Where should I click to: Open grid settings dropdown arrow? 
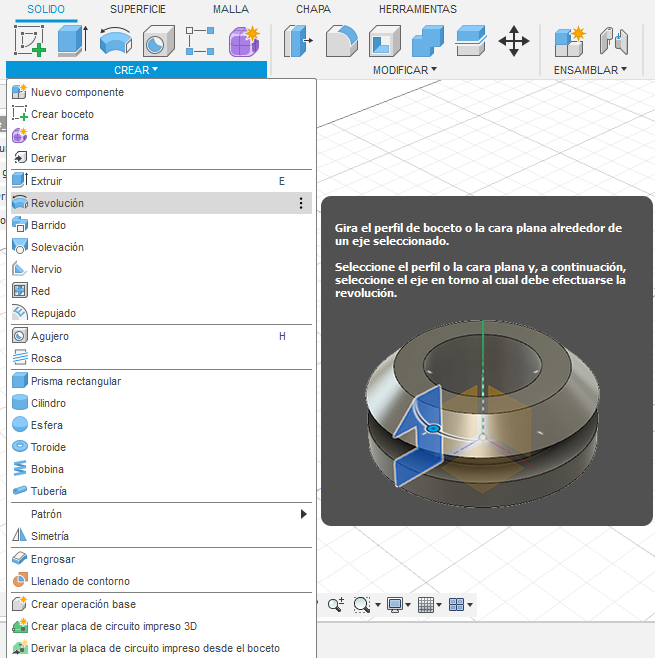[x=439, y=605]
